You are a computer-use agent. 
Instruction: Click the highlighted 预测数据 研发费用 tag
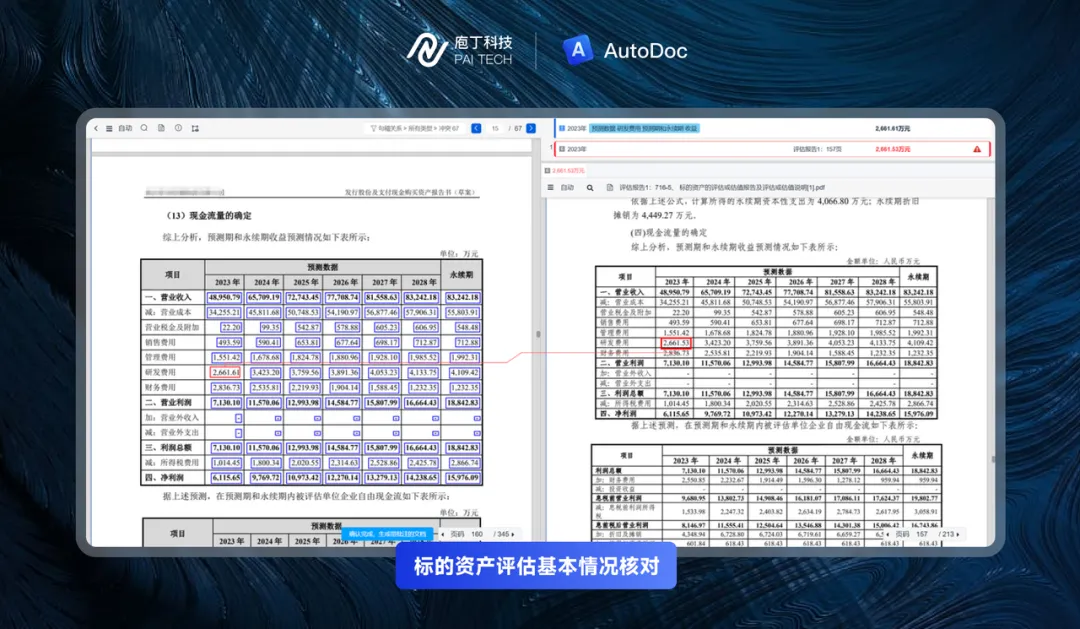tap(645, 128)
